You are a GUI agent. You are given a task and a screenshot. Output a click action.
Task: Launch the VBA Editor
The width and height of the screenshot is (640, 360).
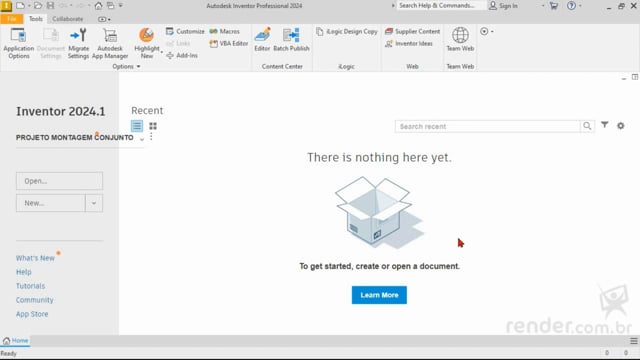(229, 43)
